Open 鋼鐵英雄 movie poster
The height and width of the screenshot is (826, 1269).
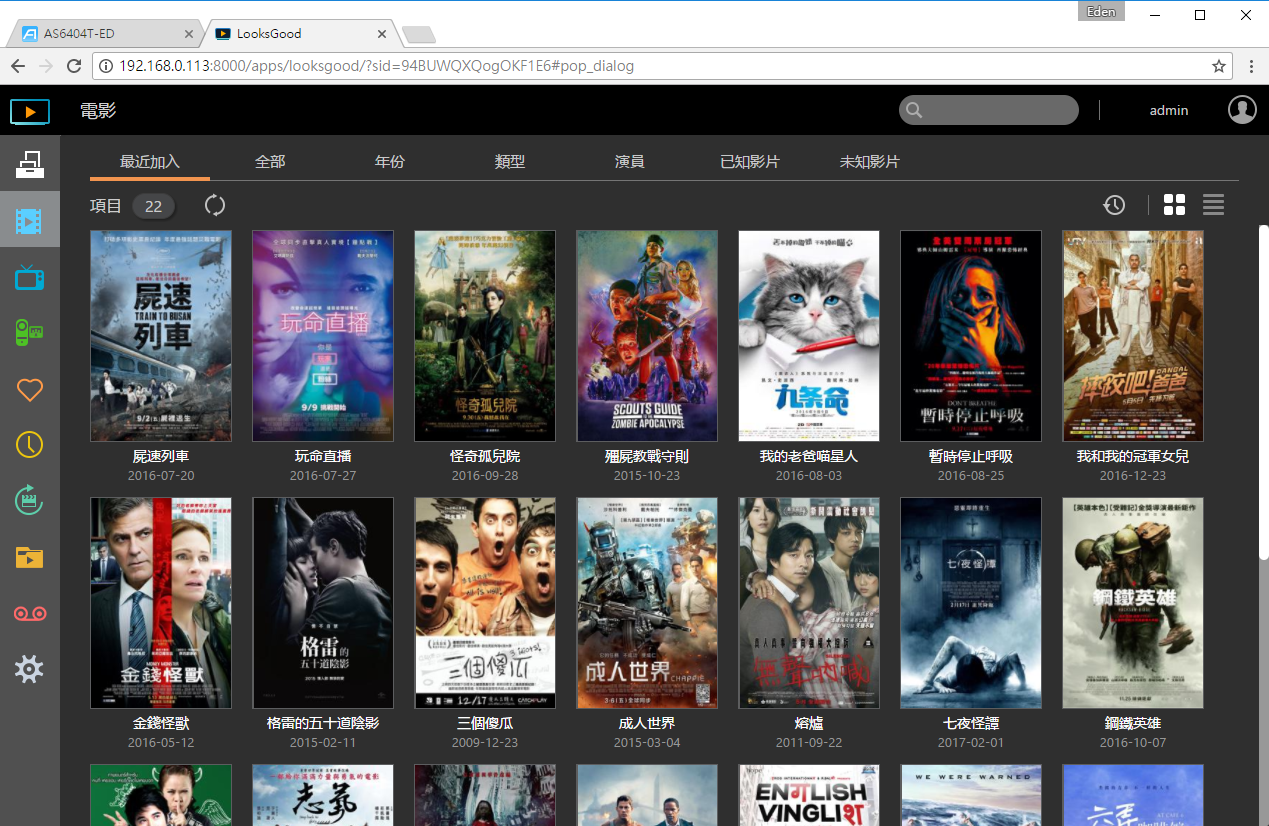pyautogui.click(x=1133, y=603)
